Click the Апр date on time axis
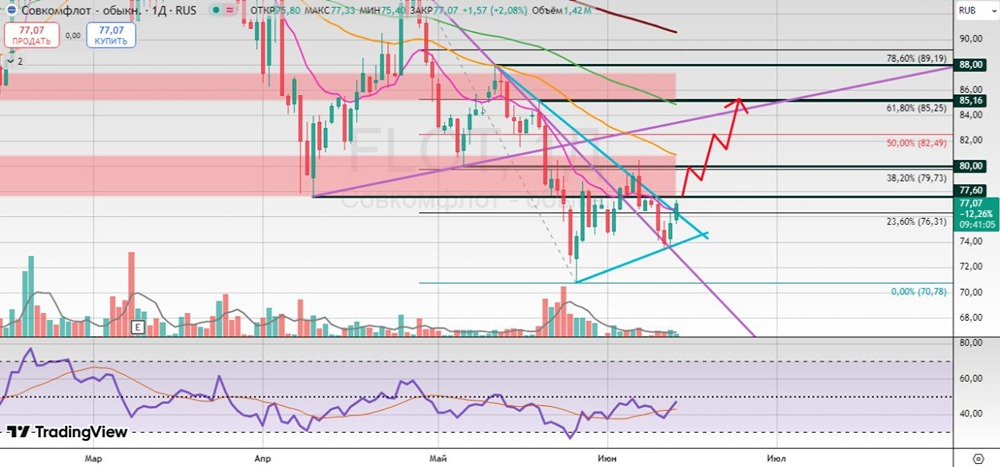Image resolution: width=1000 pixels, height=467 pixels. (261, 459)
